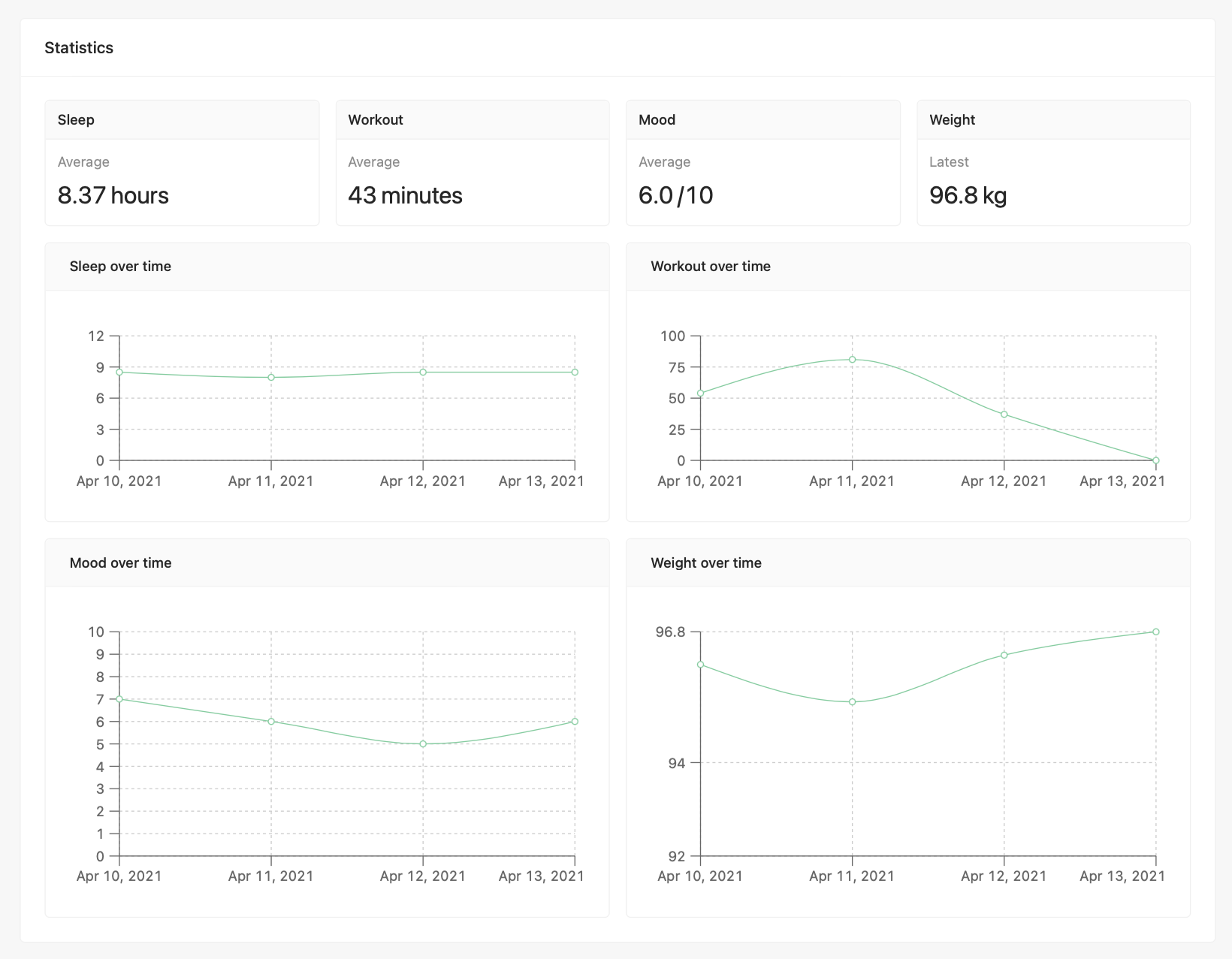The height and width of the screenshot is (959, 1232).
Task: Select the "43 minutes" workout average value
Action: (x=405, y=195)
